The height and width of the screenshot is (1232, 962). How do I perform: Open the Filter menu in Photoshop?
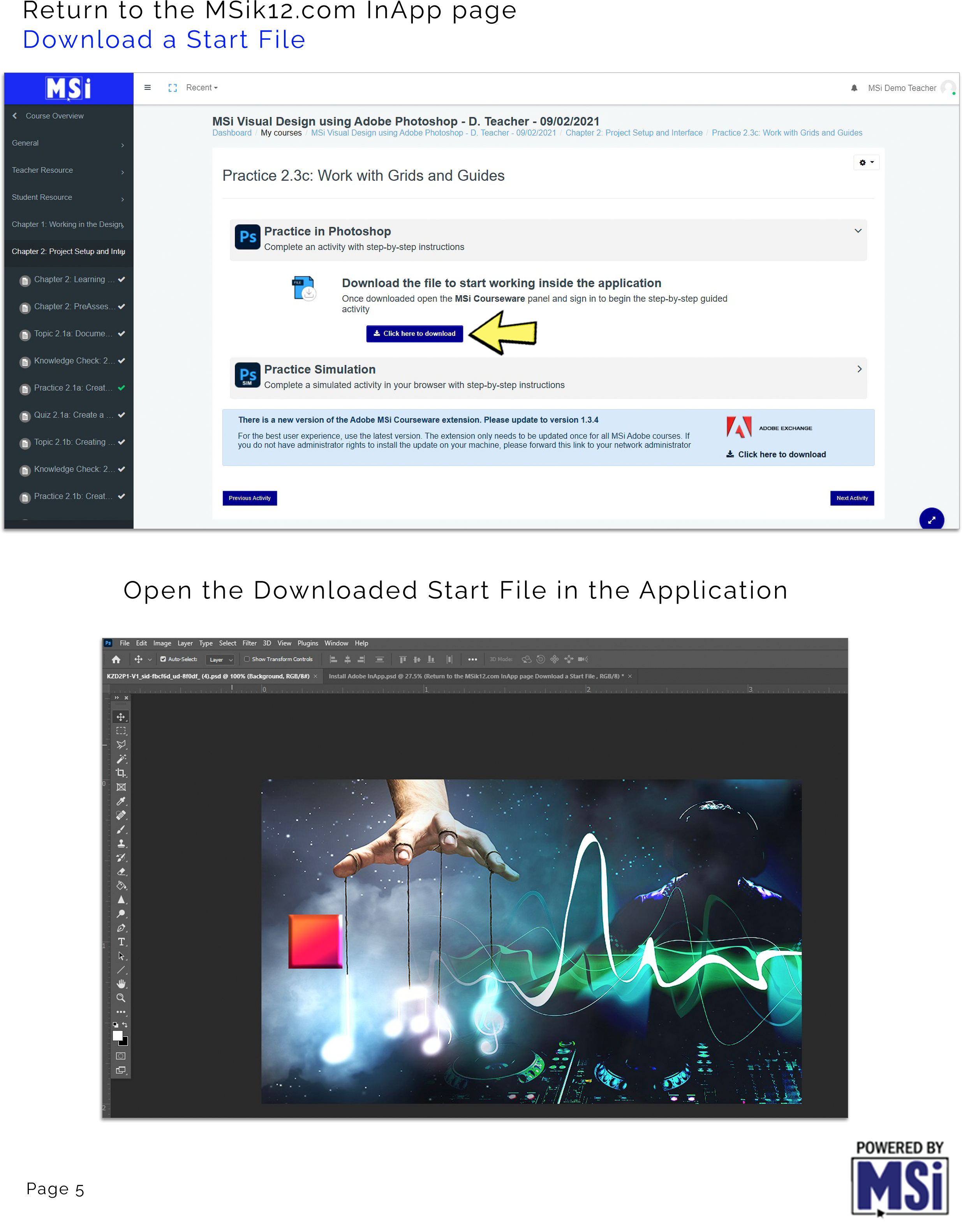pyautogui.click(x=249, y=643)
